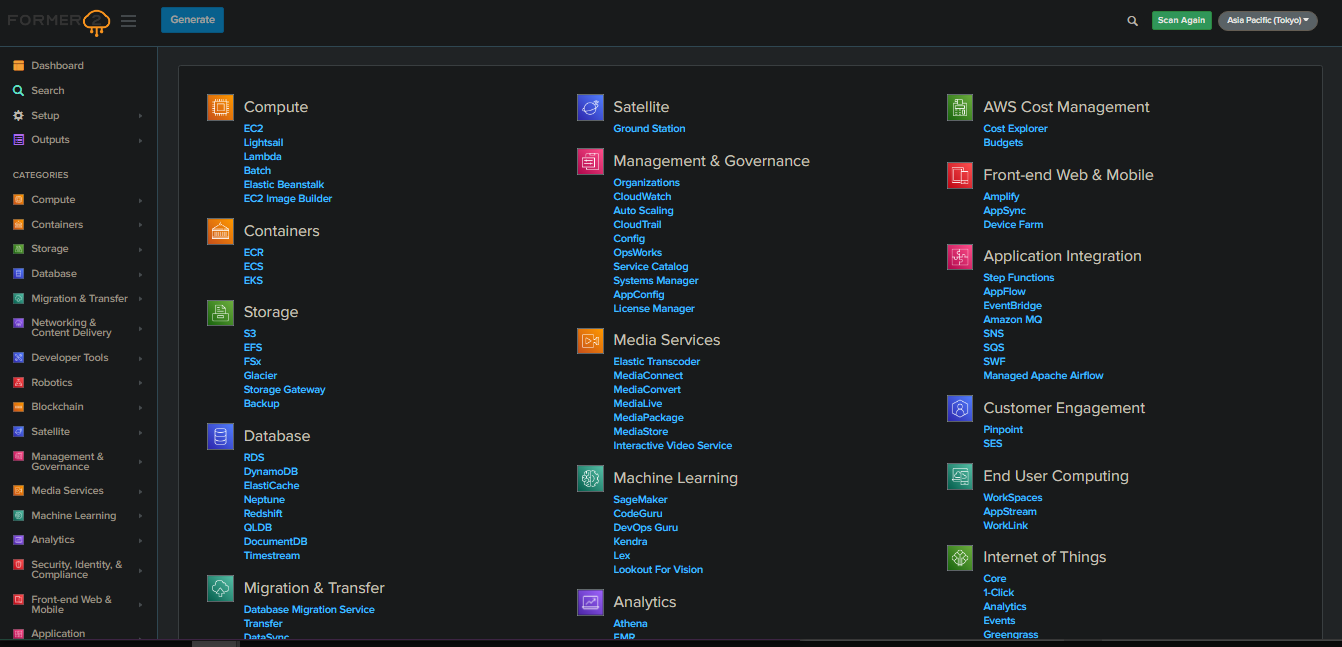
Task: Click the Media Services icon in main panel
Action: point(590,340)
